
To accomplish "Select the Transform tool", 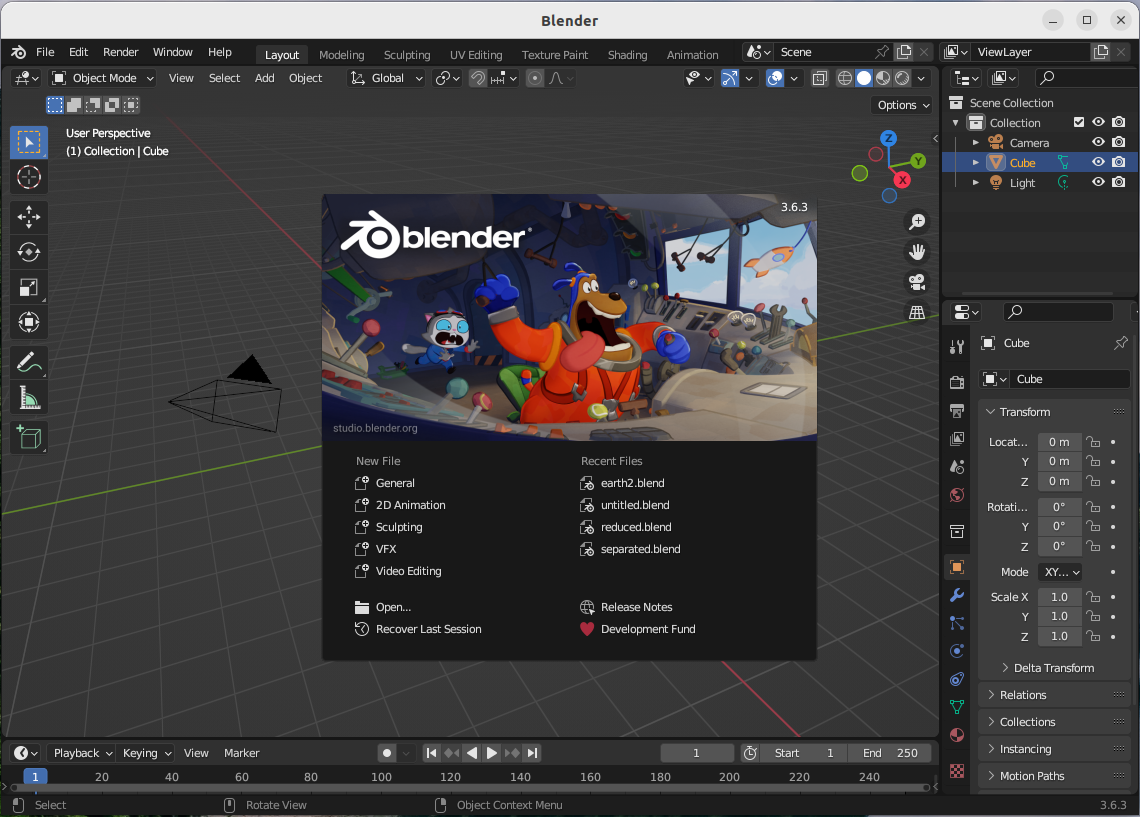I will (x=29, y=322).
